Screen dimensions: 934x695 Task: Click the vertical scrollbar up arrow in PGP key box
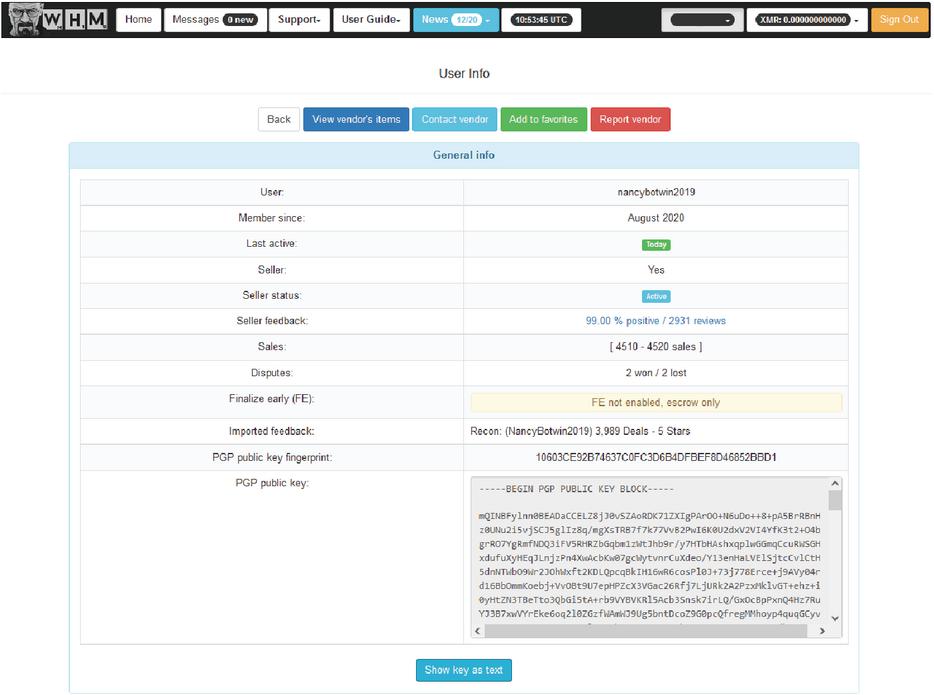click(835, 485)
